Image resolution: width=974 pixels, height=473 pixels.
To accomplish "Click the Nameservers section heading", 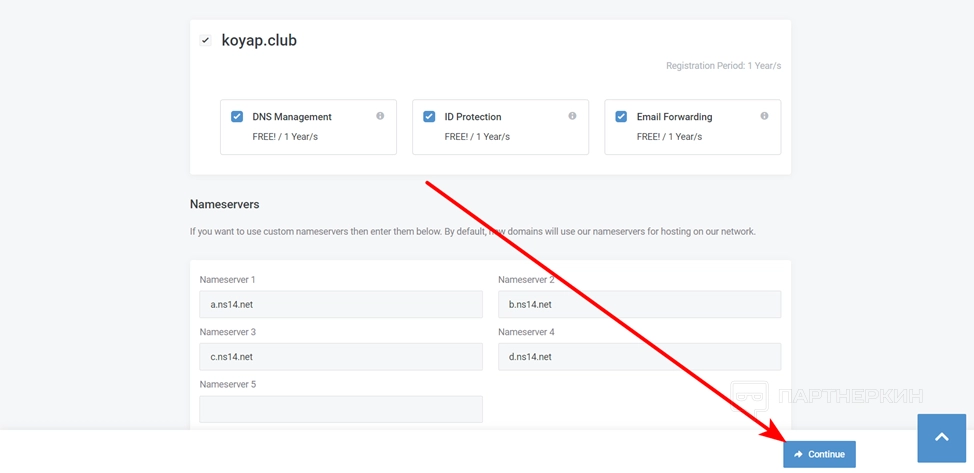I will [224, 204].
